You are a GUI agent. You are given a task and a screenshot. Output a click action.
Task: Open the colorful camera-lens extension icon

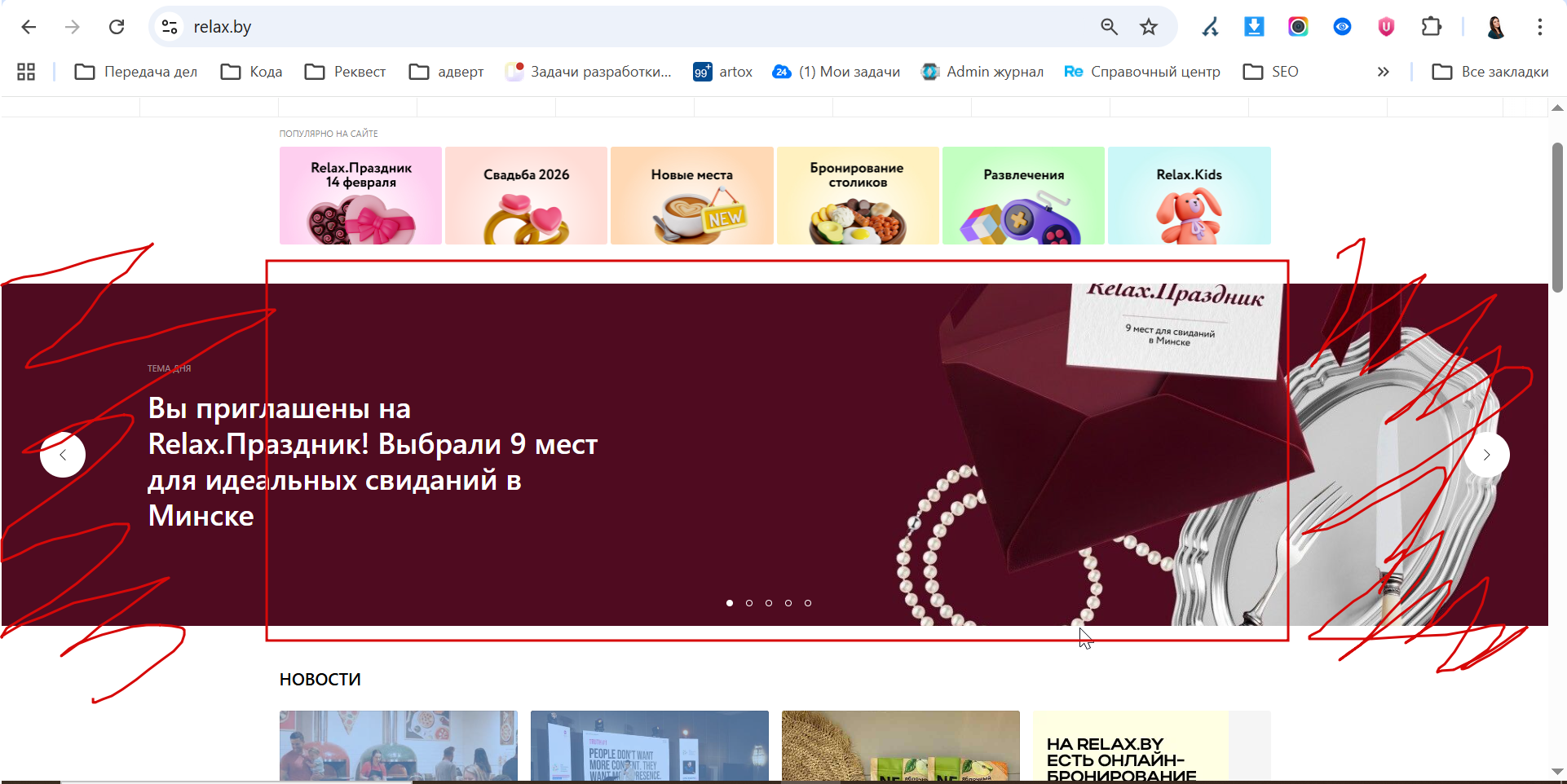[1298, 27]
